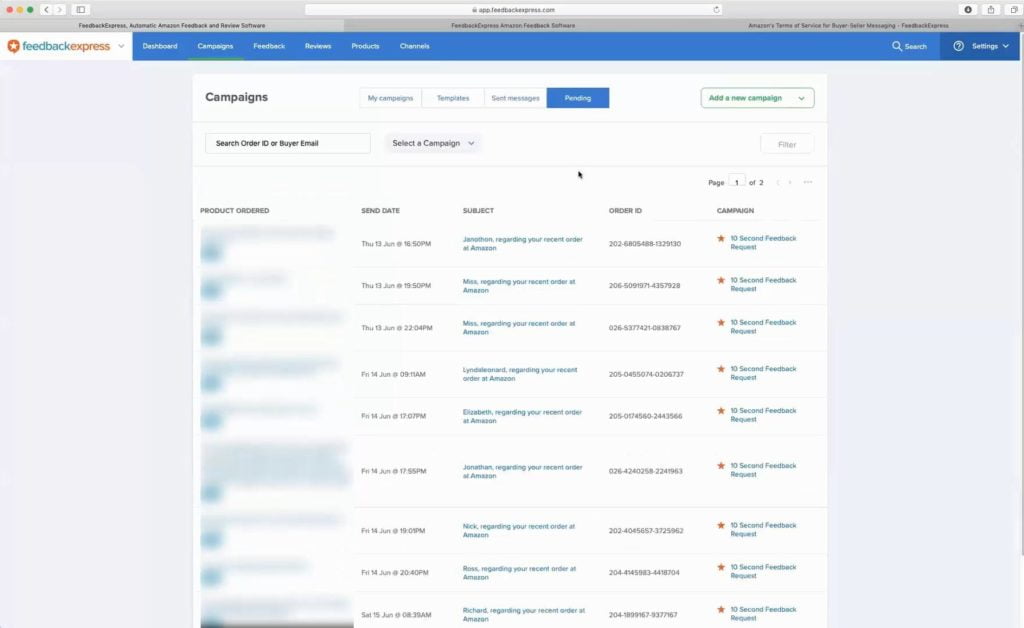The image size is (1024, 628).
Task: Open the pagination more options dots
Action: point(808,183)
